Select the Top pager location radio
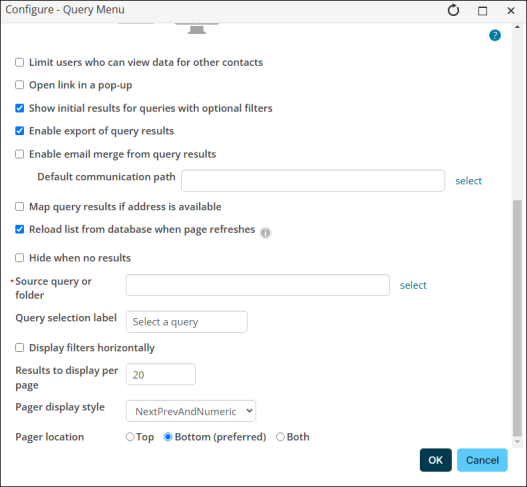The width and height of the screenshot is (527, 487). pyautogui.click(x=130, y=437)
